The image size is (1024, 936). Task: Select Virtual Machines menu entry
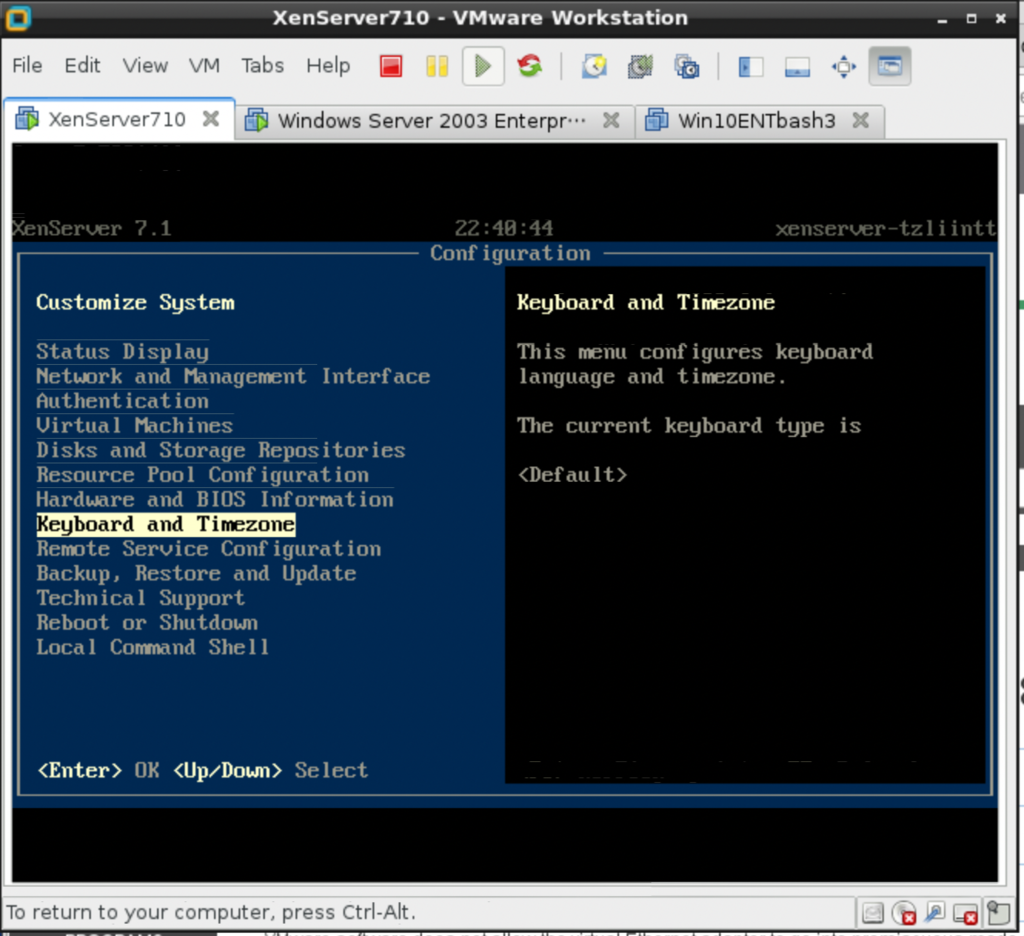(135, 425)
